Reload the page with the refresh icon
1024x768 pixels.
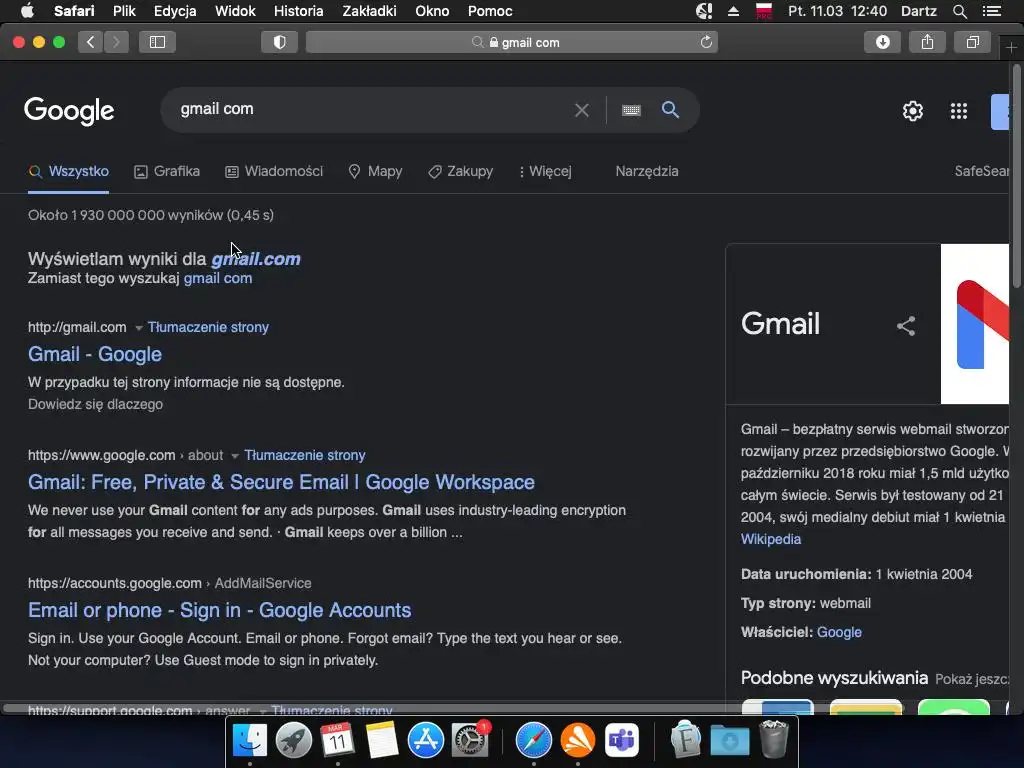(x=706, y=42)
